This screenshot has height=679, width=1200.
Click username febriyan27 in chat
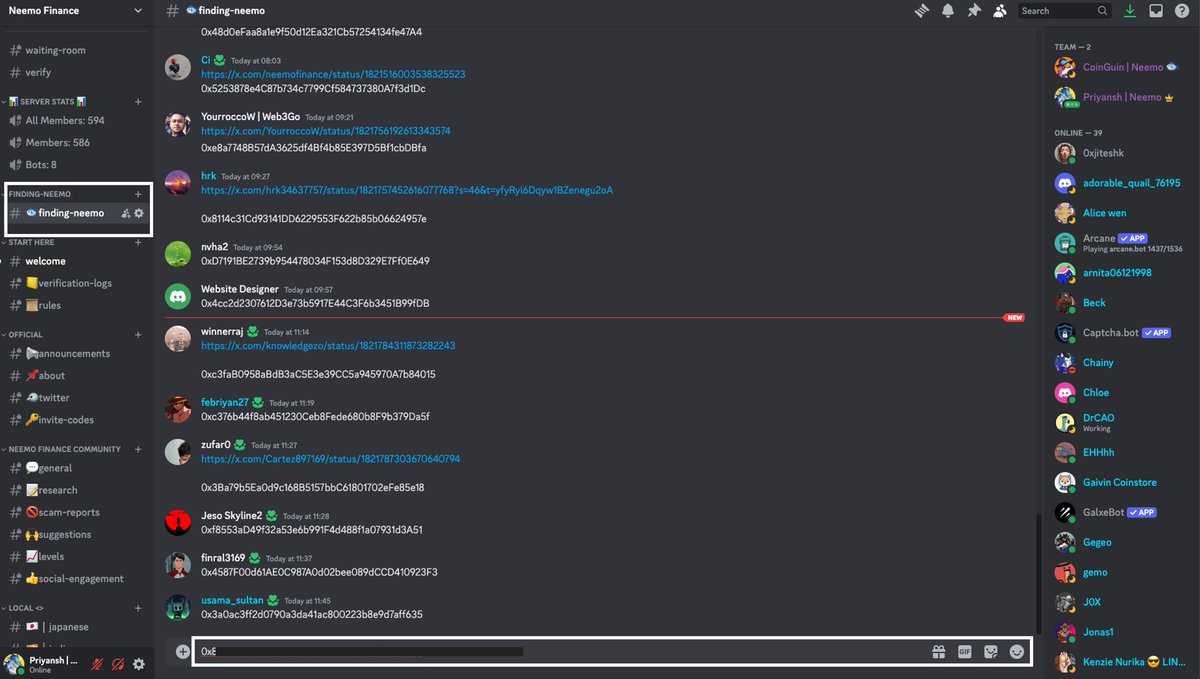click(225, 402)
